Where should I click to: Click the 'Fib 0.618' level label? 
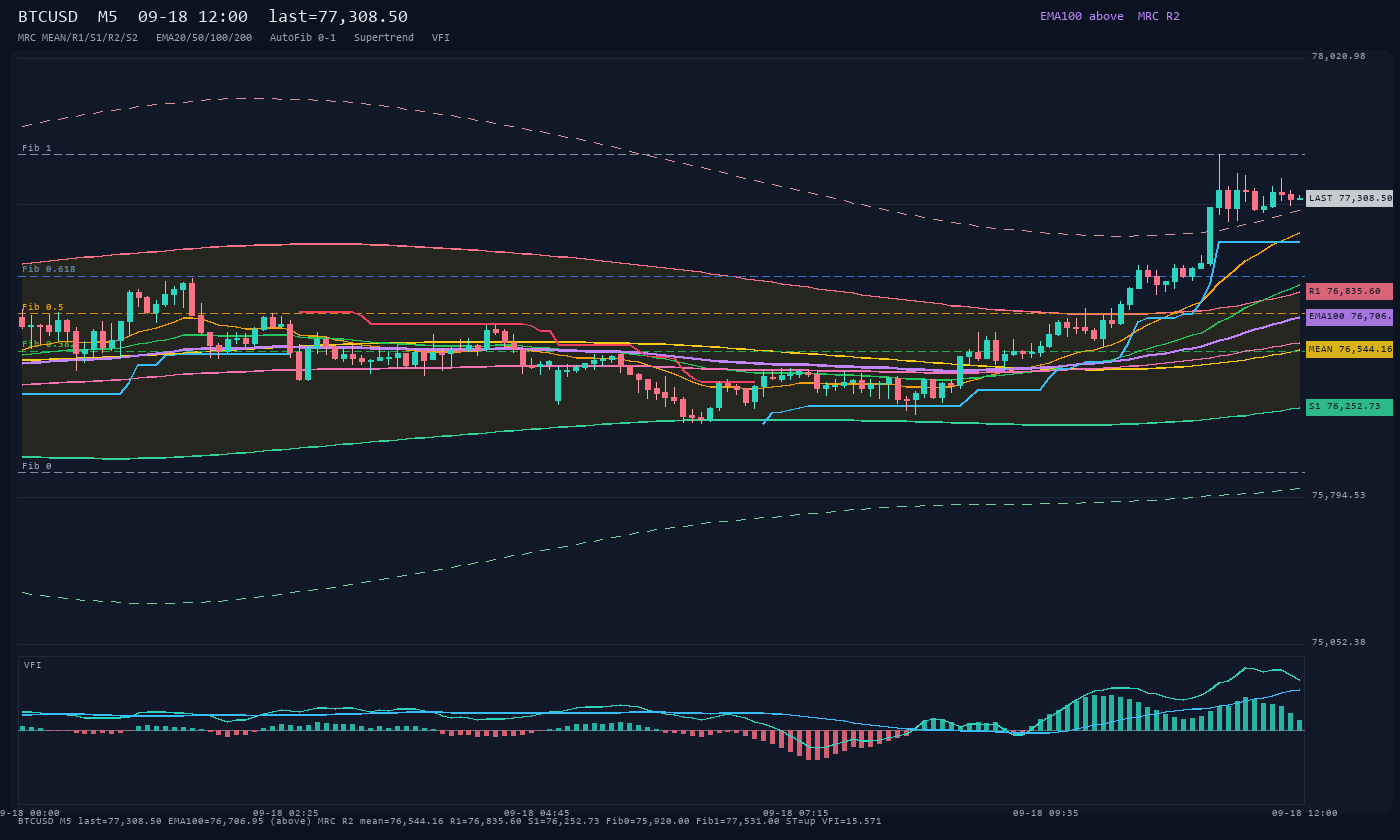pos(49,269)
